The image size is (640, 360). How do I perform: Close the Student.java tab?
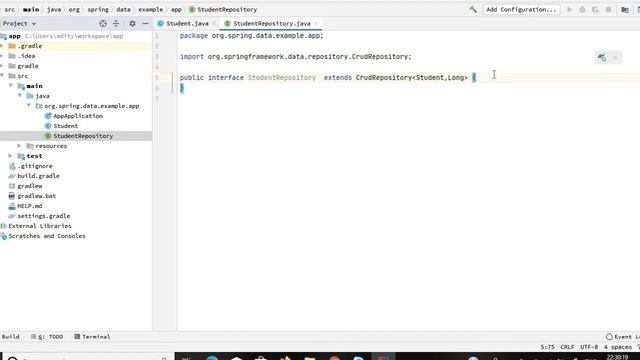pos(214,24)
